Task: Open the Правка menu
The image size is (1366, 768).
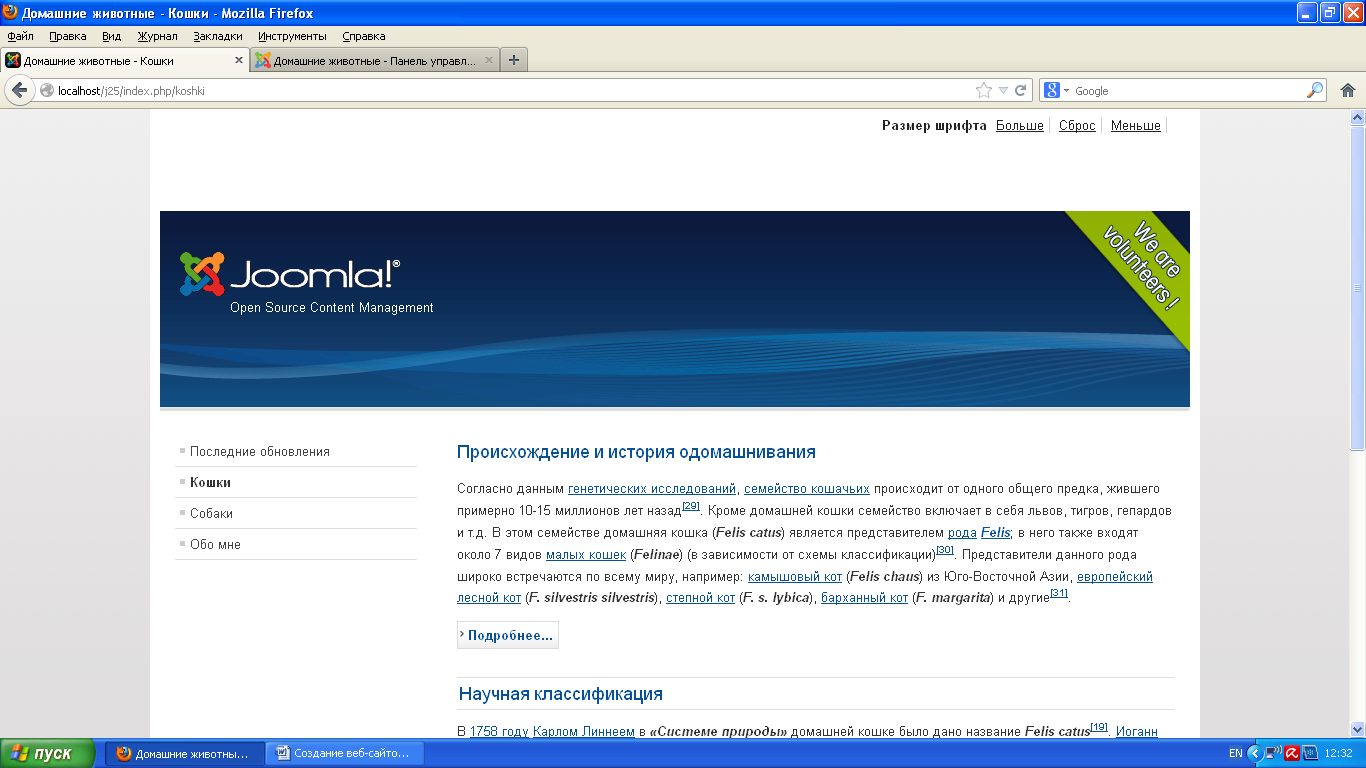Action: pyautogui.click(x=68, y=36)
